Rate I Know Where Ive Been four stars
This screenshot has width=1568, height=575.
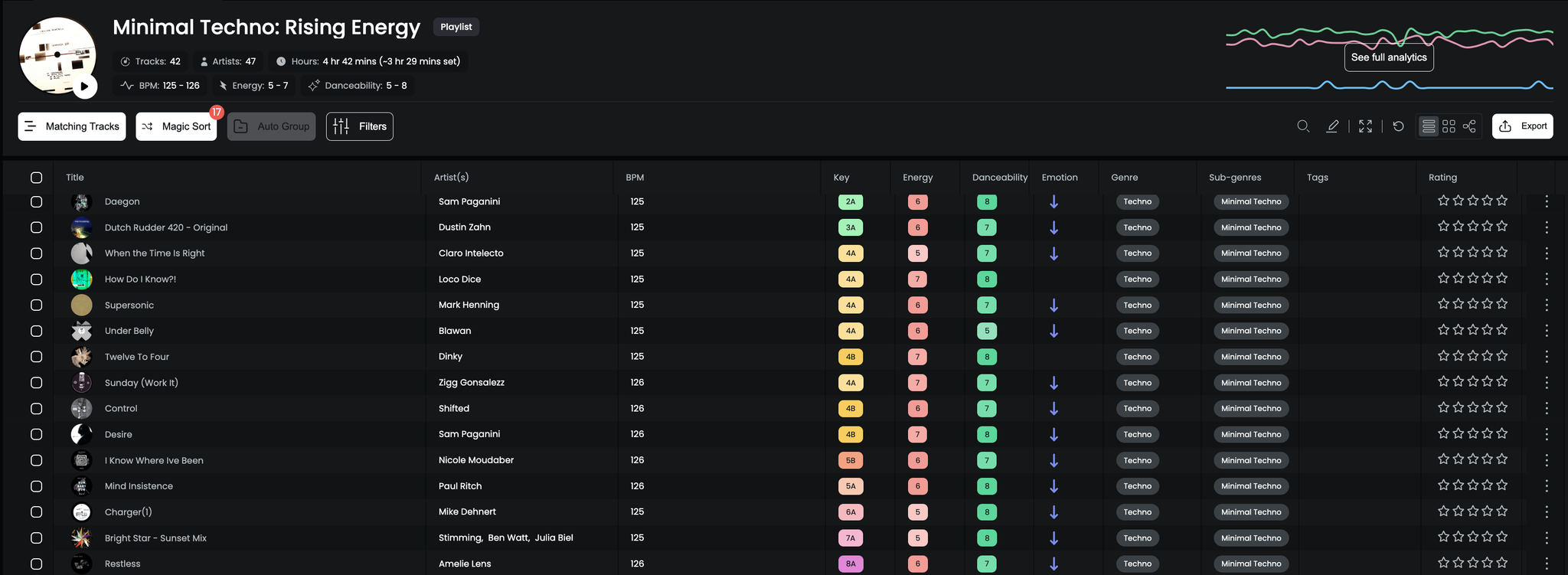pos(1488,459)
